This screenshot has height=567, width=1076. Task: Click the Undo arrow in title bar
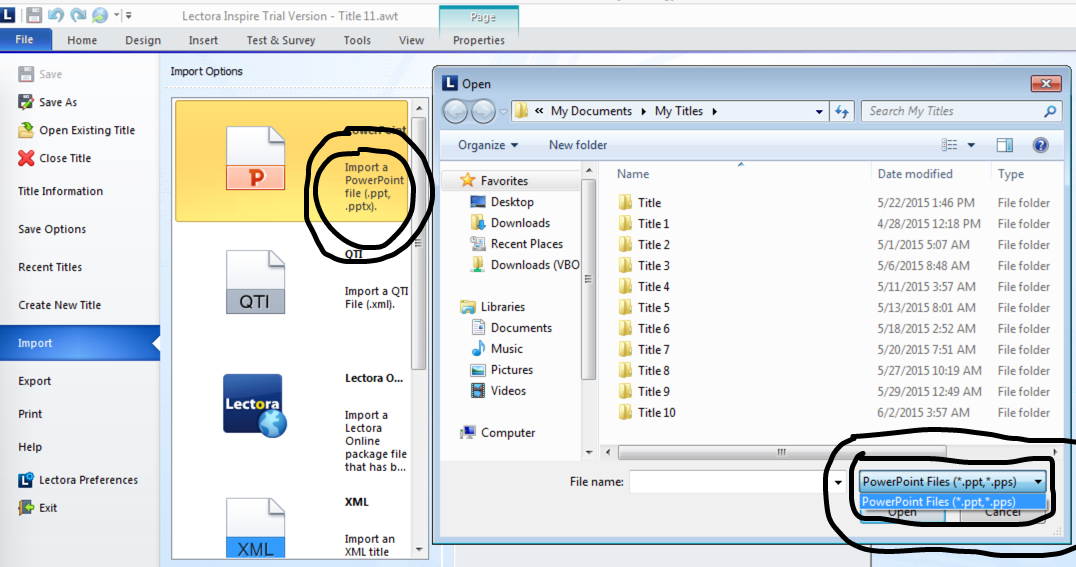(x=56, y=14)
